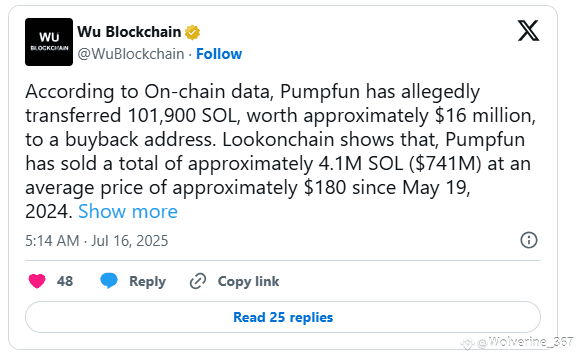The width and height of the screenshot is (581, 360).
Task: Select the Copy link text
Action: point(248,281)
